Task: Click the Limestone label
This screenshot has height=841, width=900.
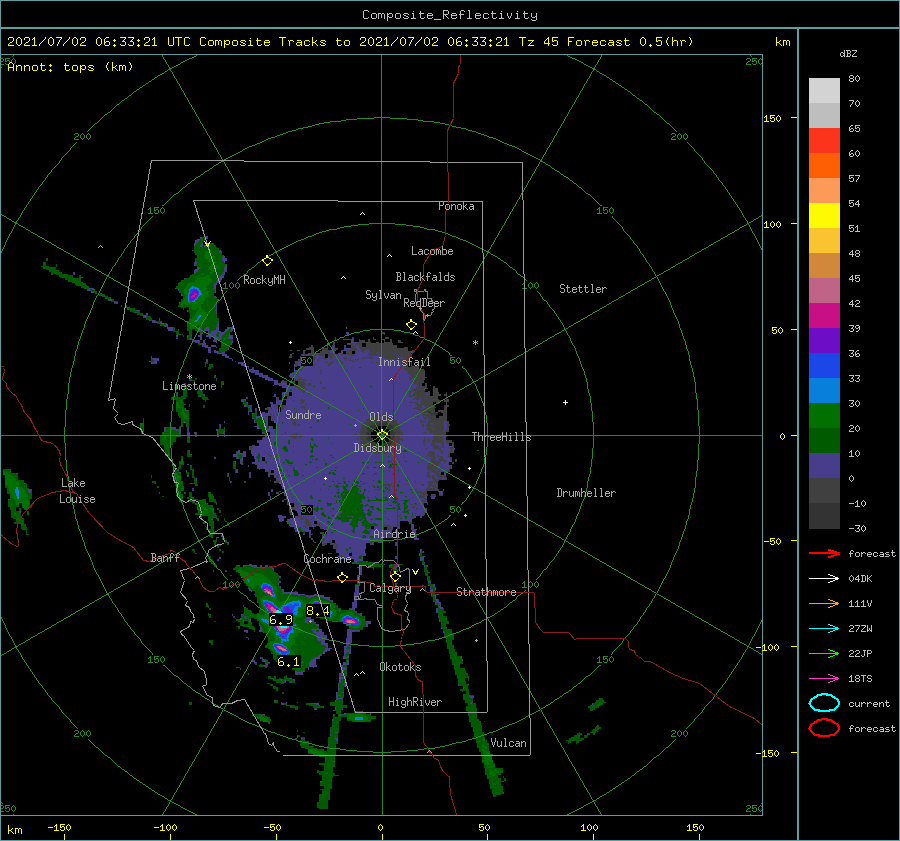Action: [x=189, y=386]
